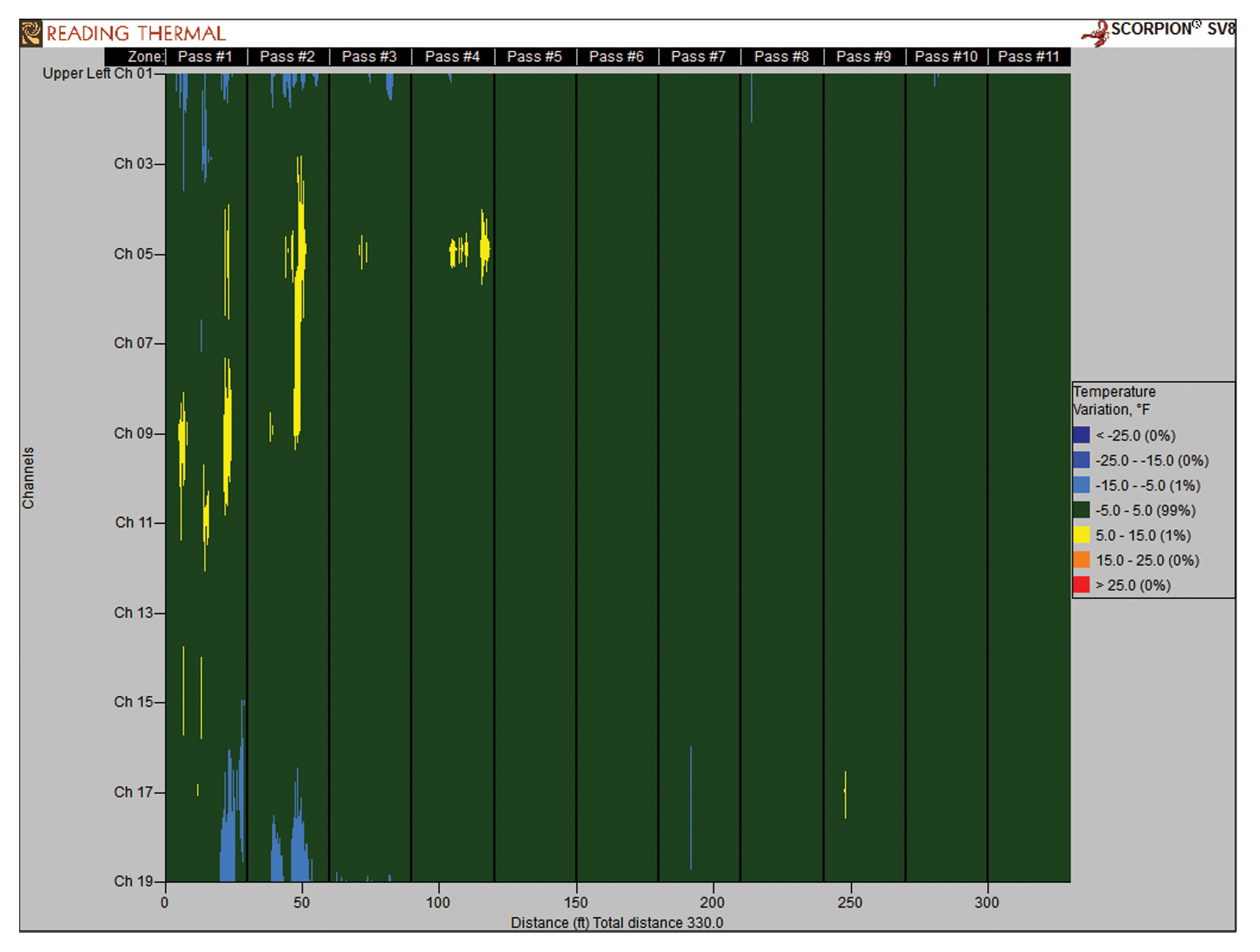Screen dimensions: 1260x952
Task: Click the Ch 03 axis label
Action: [x=134, y=163]
